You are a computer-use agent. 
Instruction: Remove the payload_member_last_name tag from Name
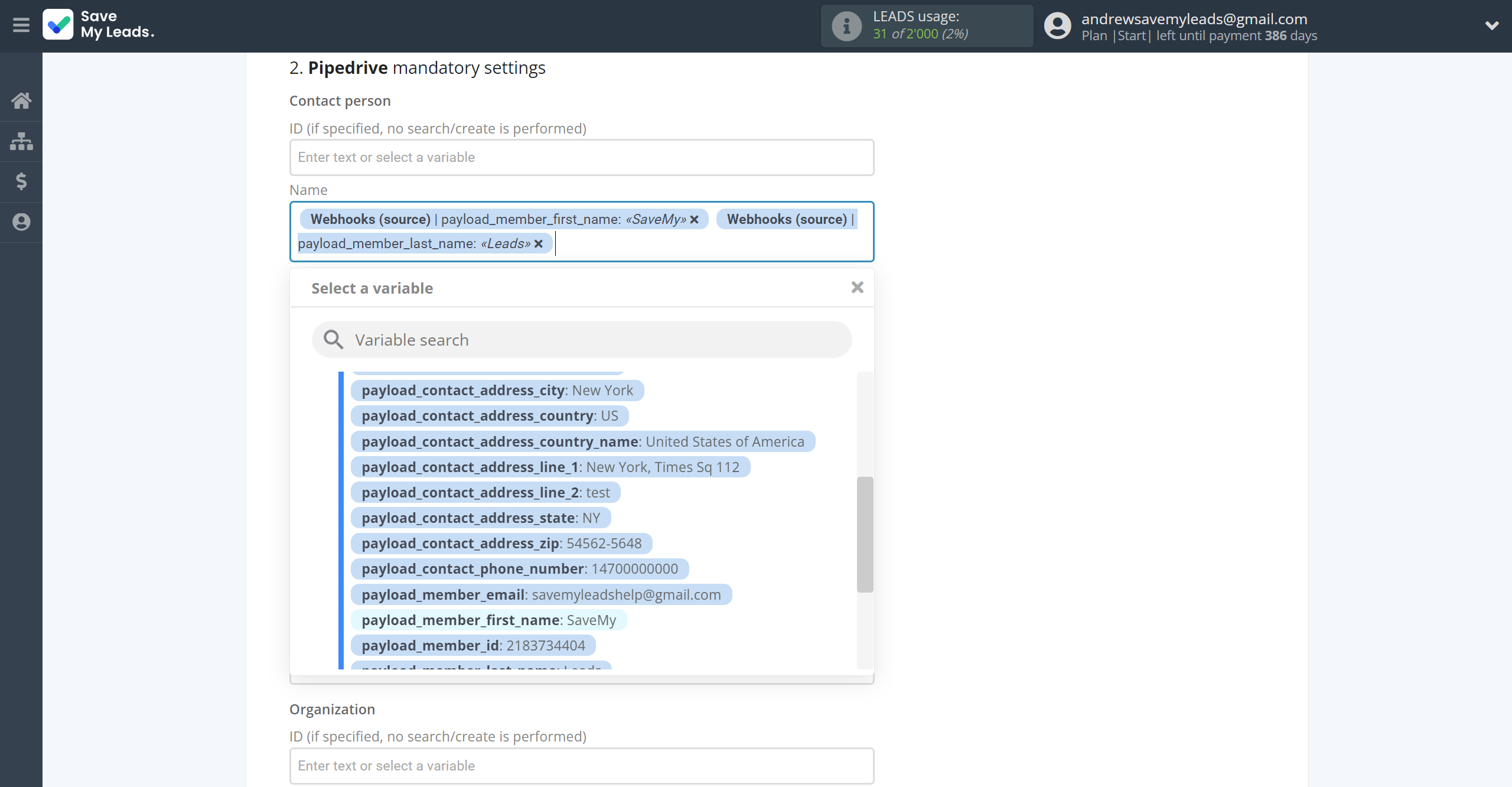point(539,244)
